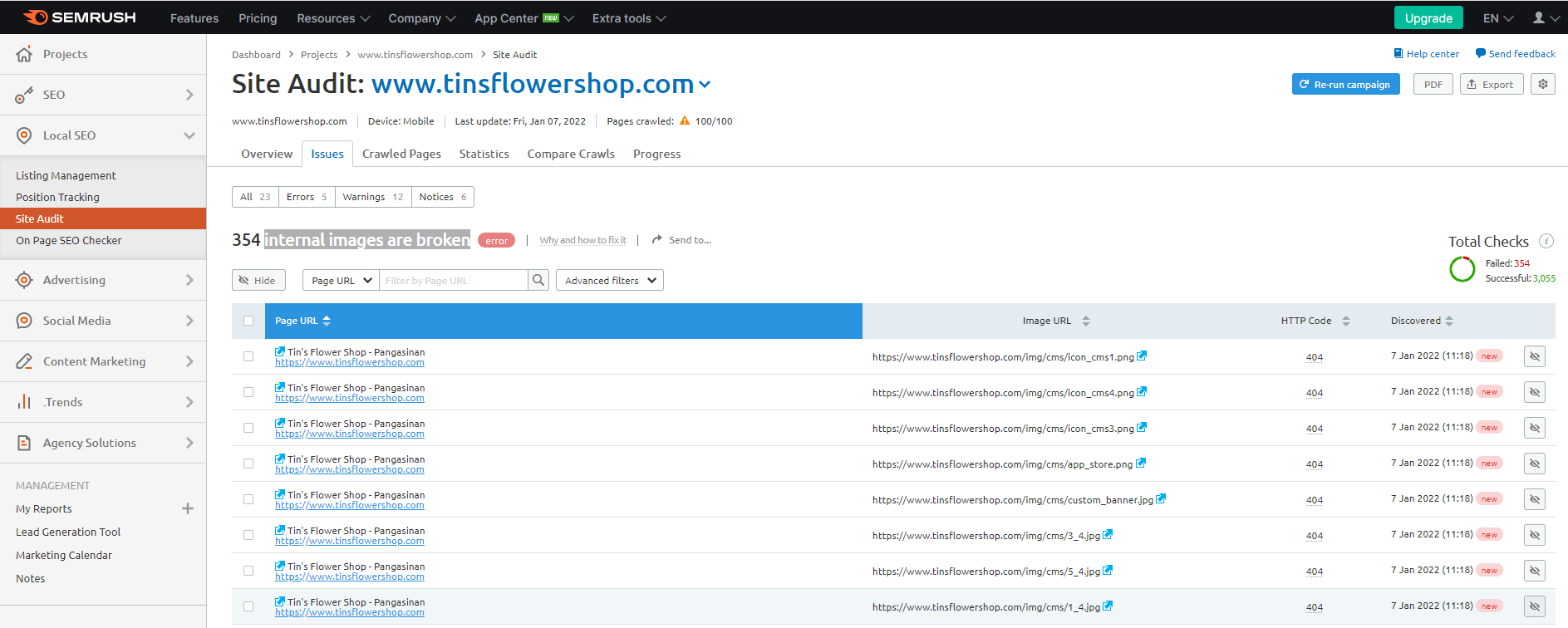The height and width of the screenshot is (628, 1568).
Task: Click pages crawled warning triangle icon
Action: pyautogui.click(x=685, y=120)
